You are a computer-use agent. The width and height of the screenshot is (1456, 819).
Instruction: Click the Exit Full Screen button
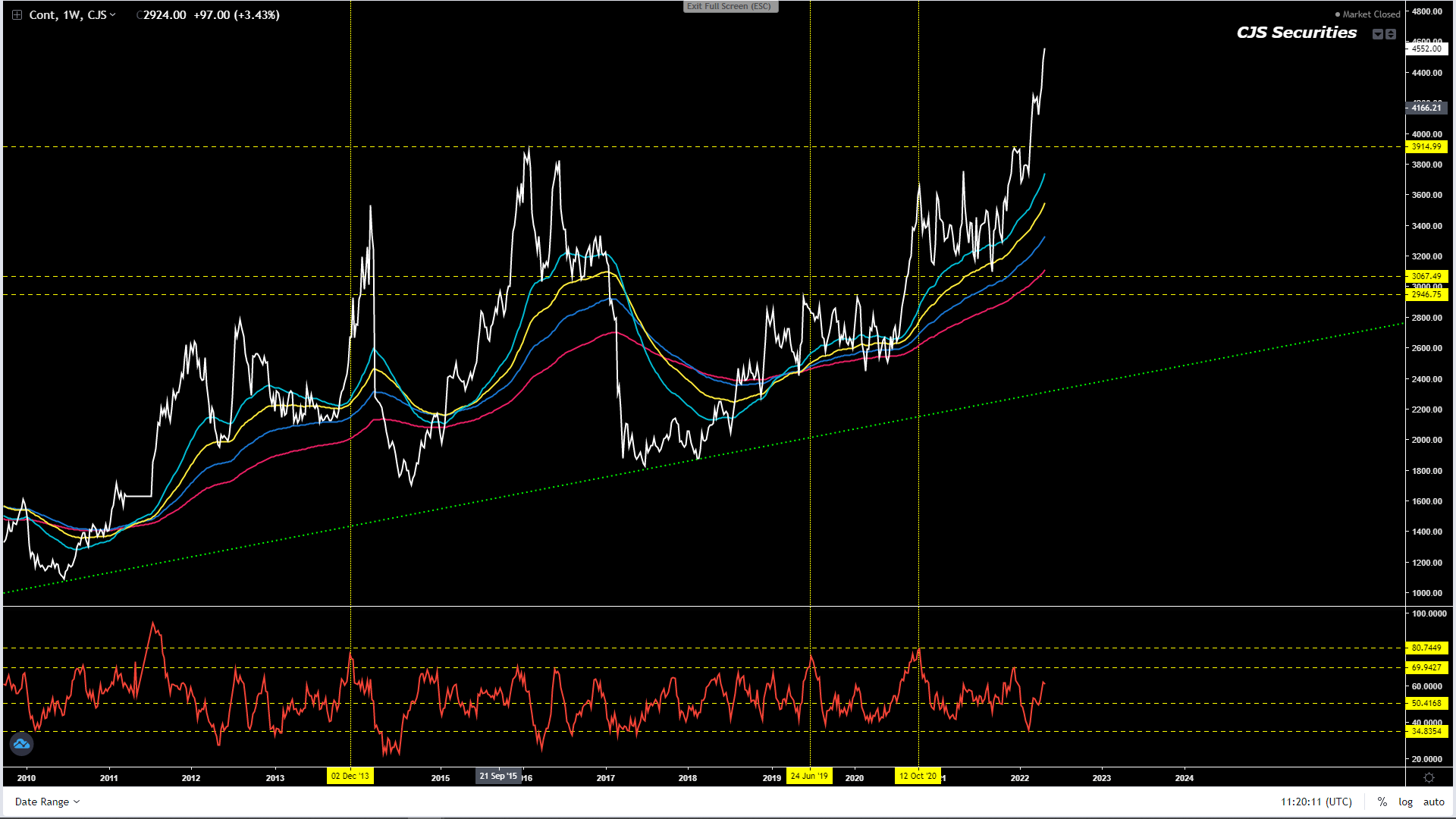[730, 6]
